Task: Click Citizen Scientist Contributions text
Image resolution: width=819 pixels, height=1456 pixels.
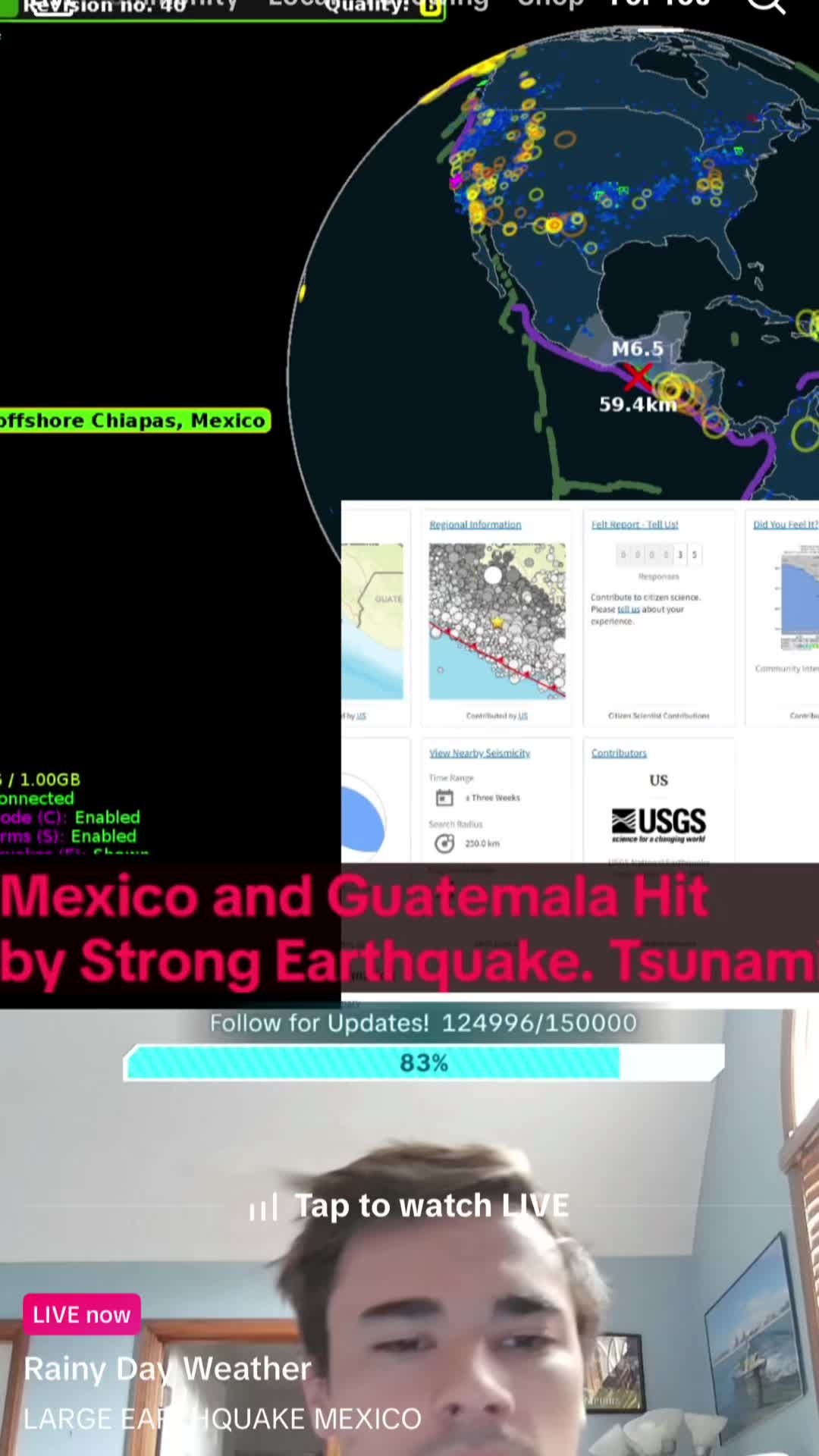Action: [x=658, y=716]
